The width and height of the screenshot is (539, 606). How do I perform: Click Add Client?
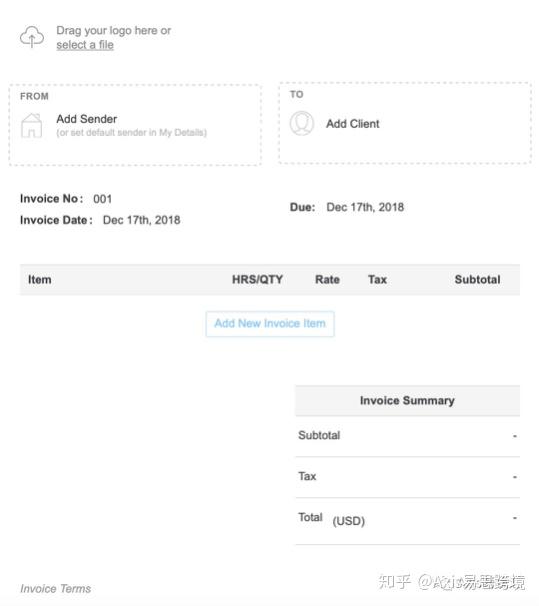(x=352, y=124)
